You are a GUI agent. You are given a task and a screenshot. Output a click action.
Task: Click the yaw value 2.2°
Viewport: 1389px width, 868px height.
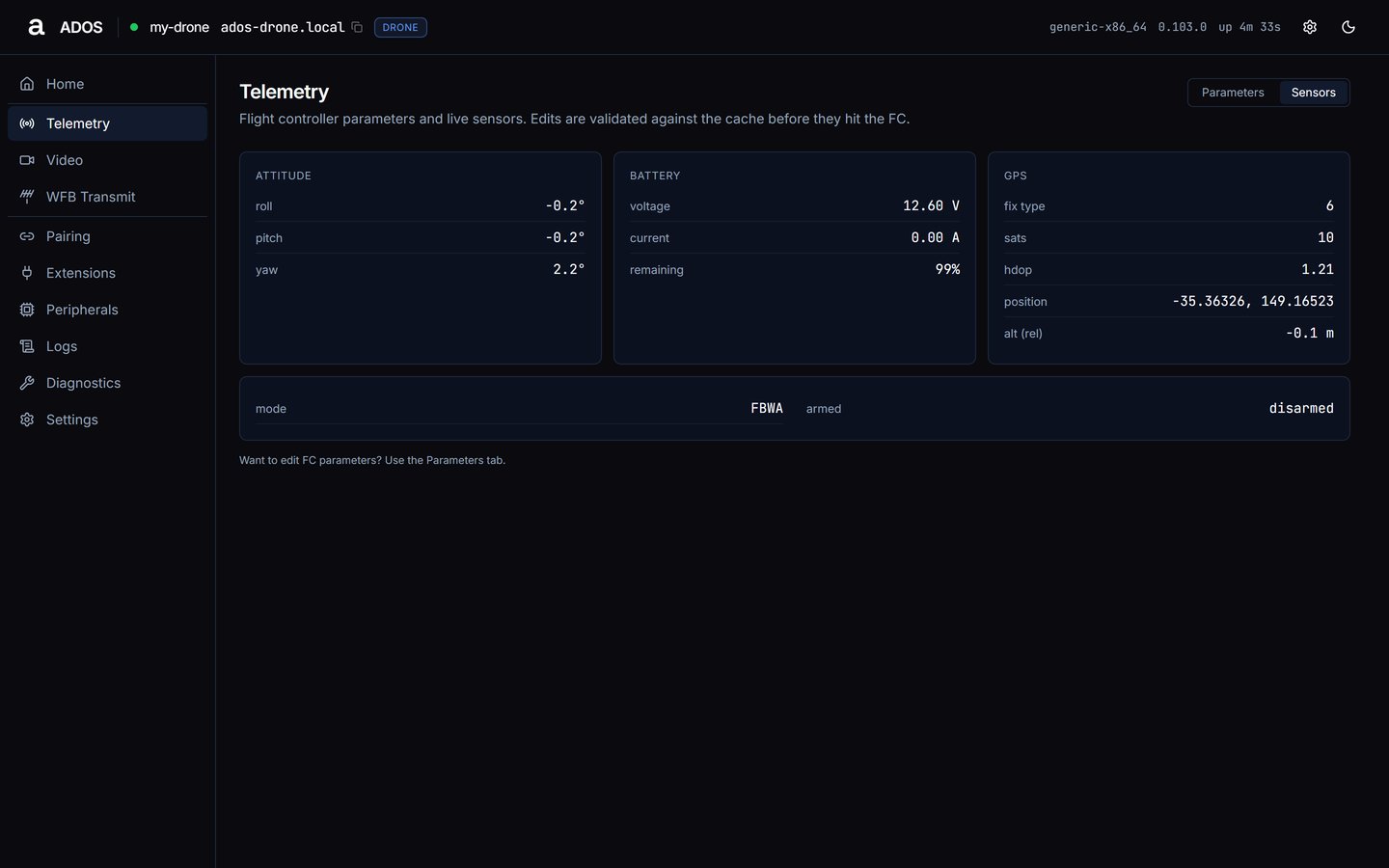pos(569,269)
